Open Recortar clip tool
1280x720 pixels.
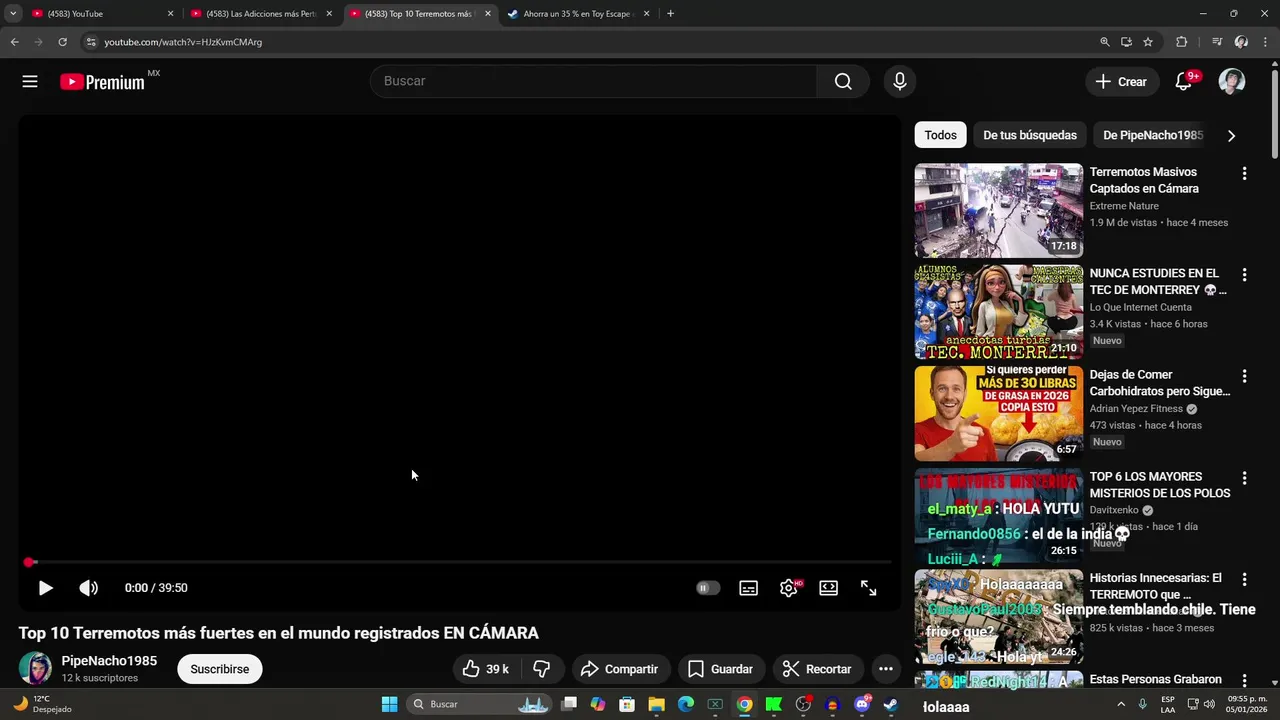[817, 669]
